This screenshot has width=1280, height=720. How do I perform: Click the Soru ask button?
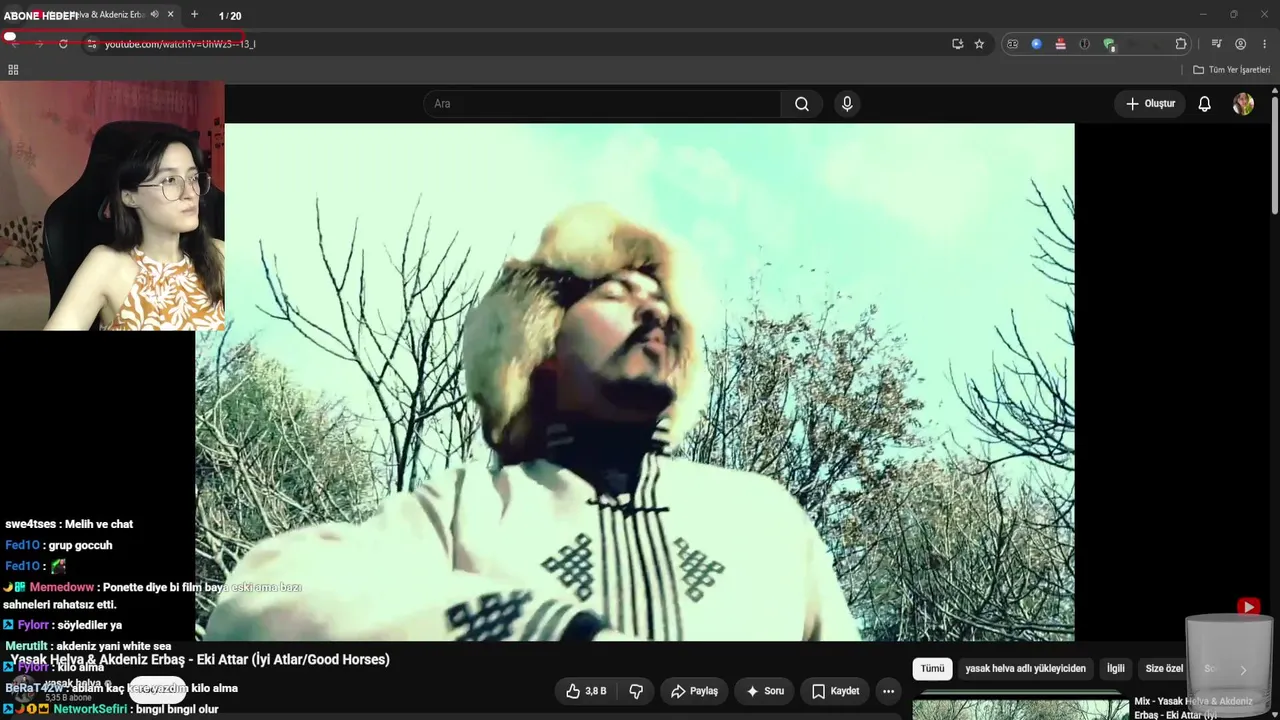click(x=765, y=691)
